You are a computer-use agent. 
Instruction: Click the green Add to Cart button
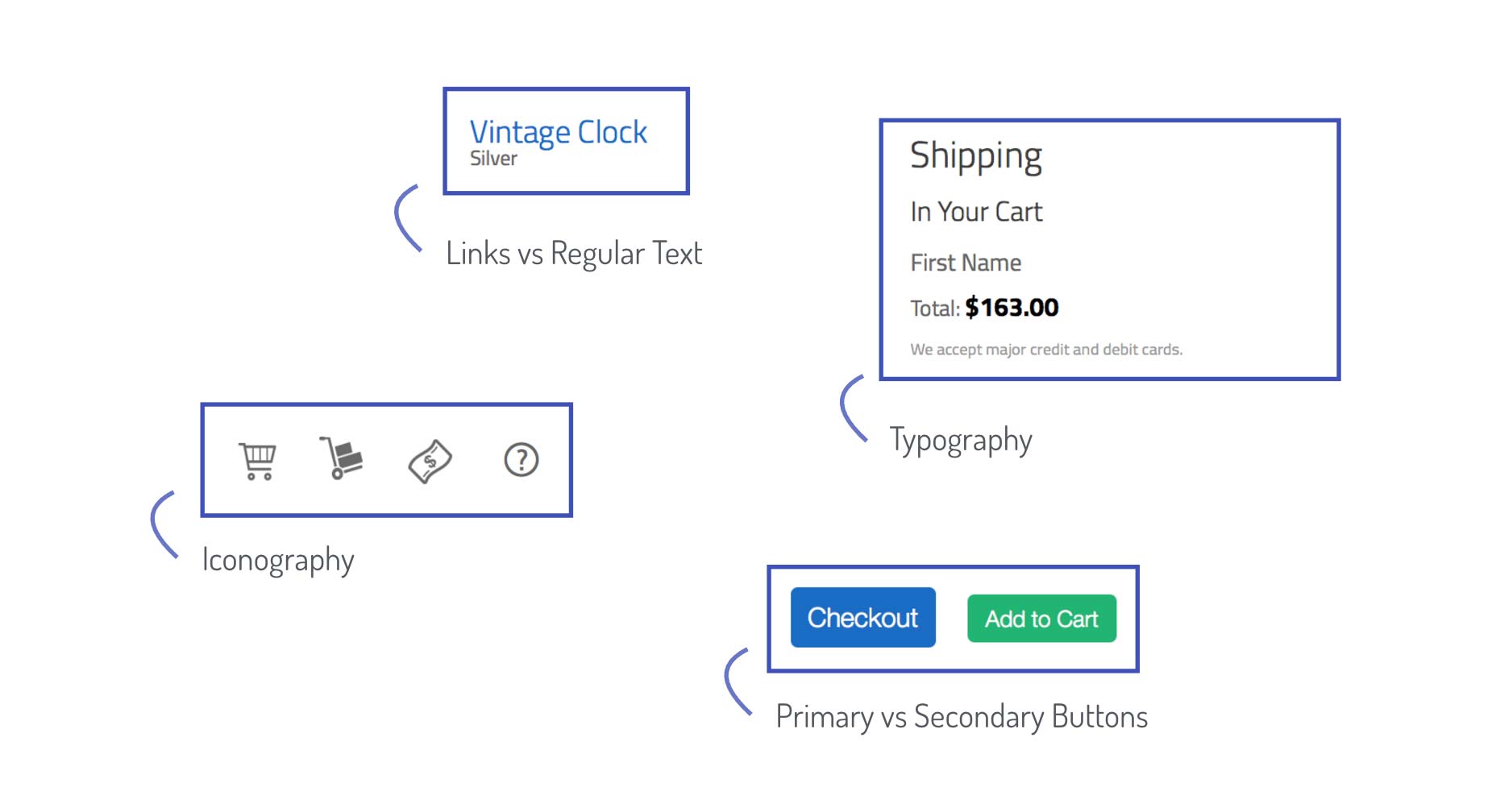coord(1041,619)
